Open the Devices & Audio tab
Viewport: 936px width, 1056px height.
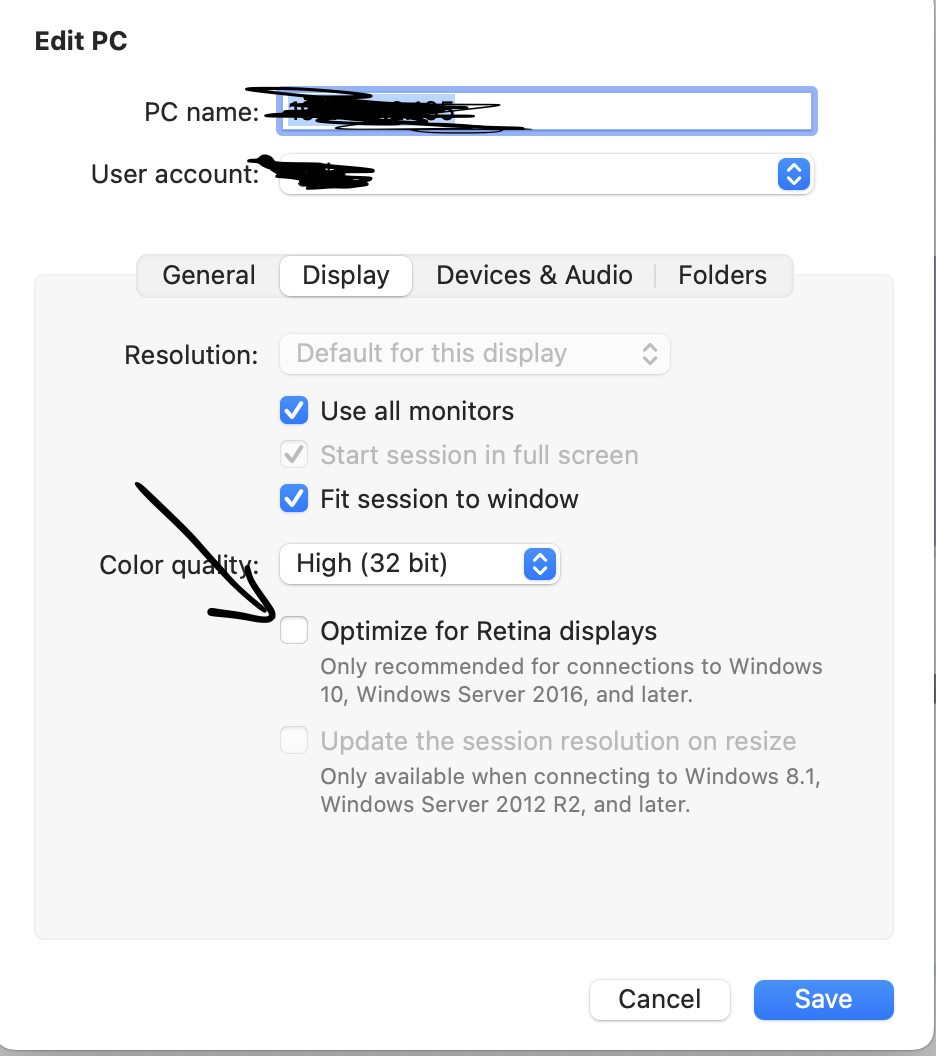tap(534, 275)
